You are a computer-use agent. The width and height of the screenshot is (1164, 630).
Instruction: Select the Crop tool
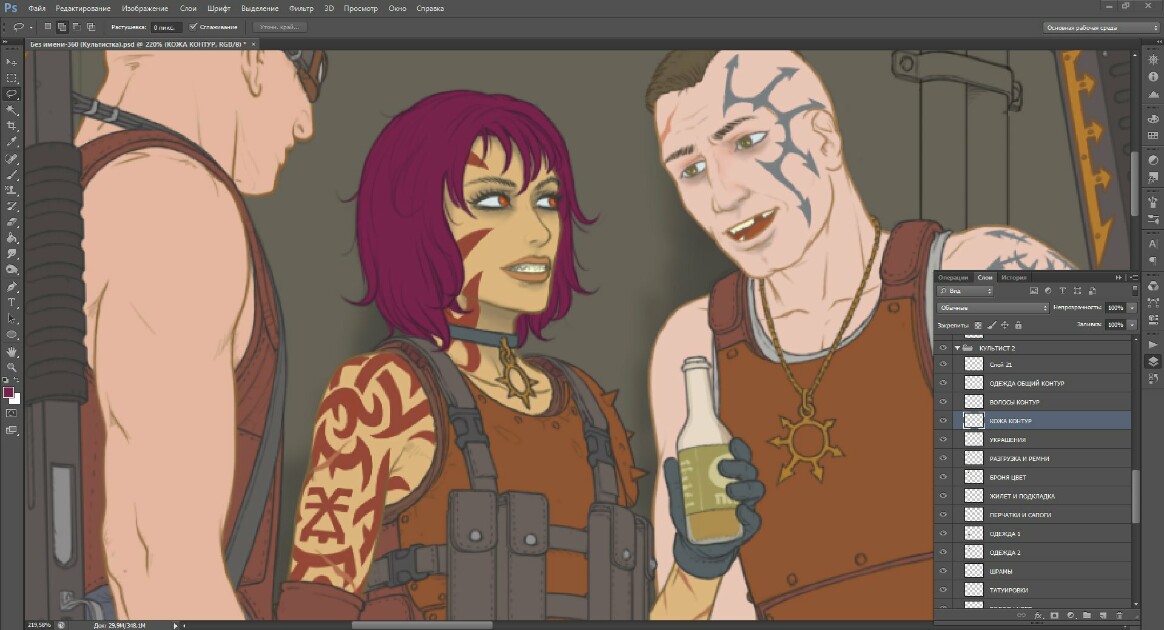(11, 126)
